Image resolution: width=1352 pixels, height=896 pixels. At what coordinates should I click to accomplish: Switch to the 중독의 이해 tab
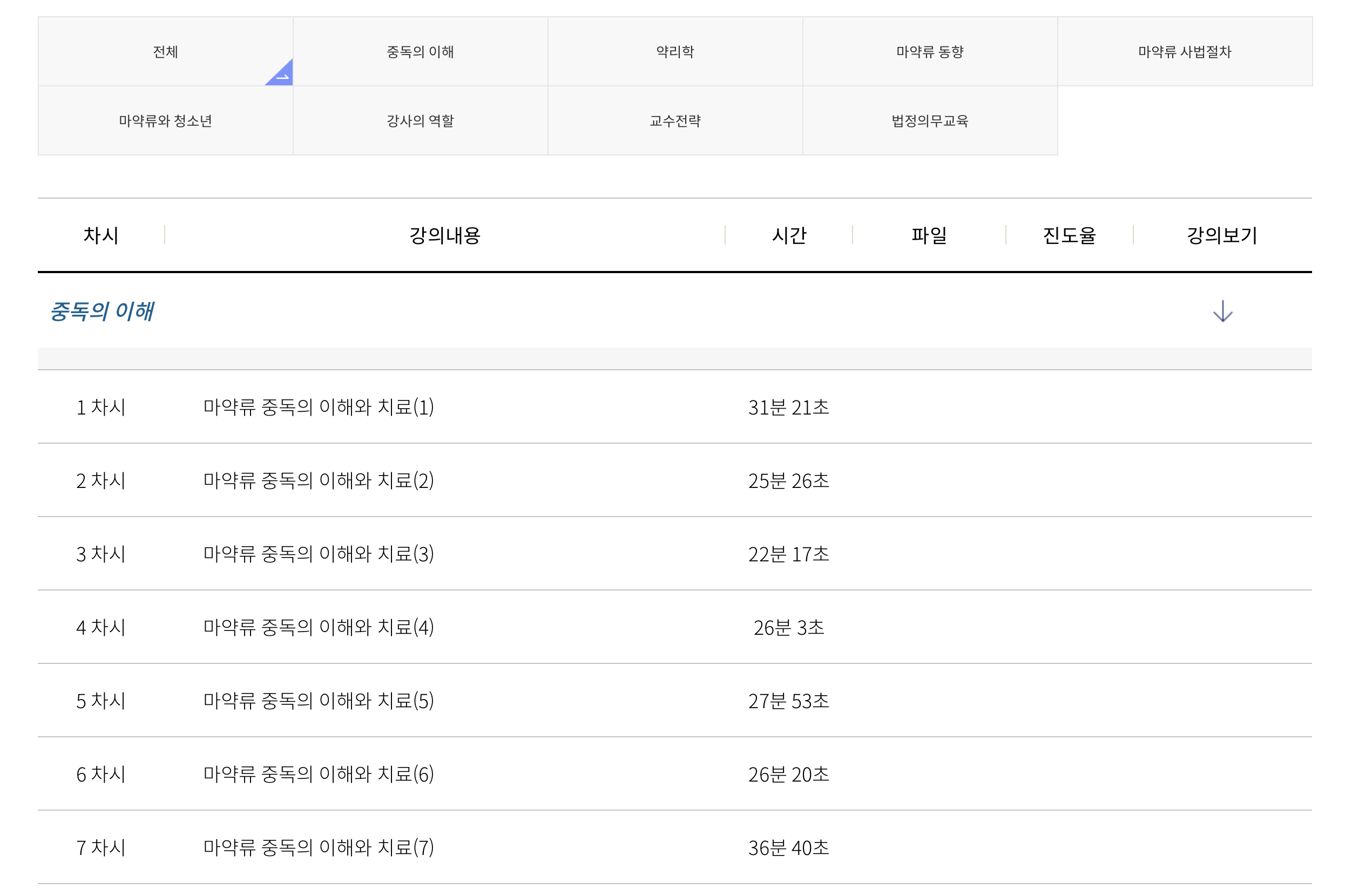click(x=420, y=51)
